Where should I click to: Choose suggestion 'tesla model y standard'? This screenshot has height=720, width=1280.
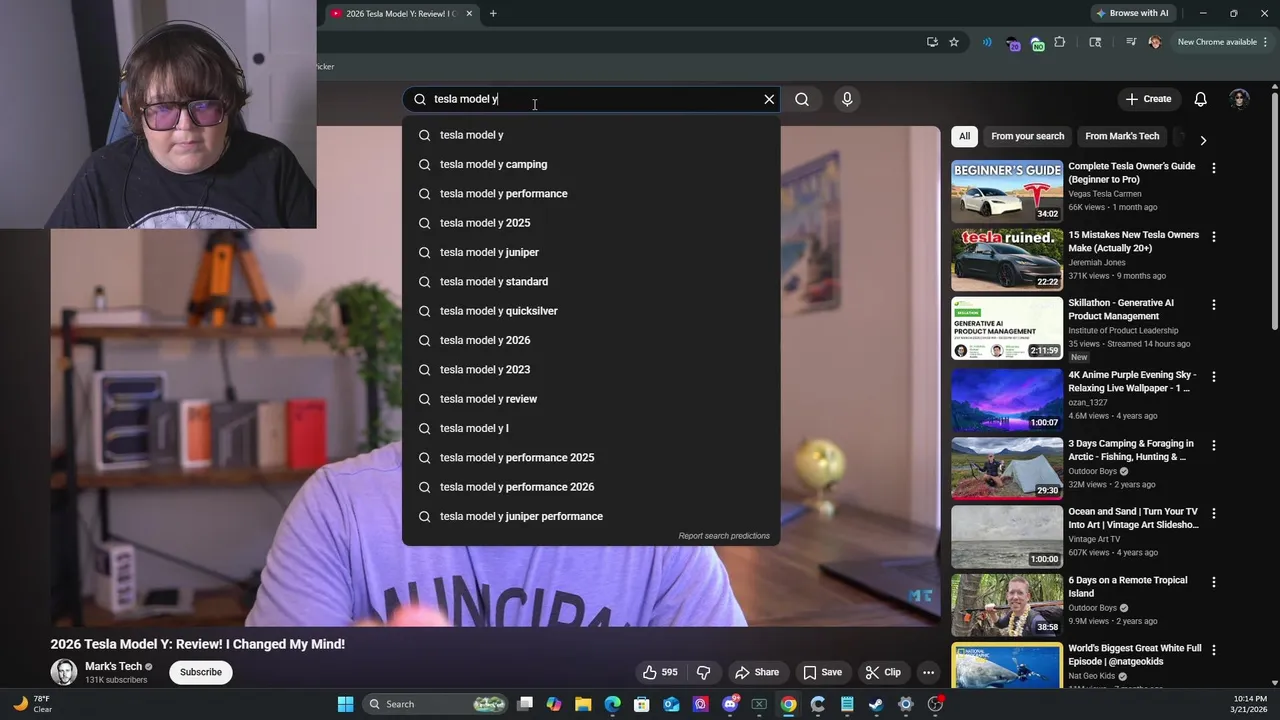tap(591, 282)
